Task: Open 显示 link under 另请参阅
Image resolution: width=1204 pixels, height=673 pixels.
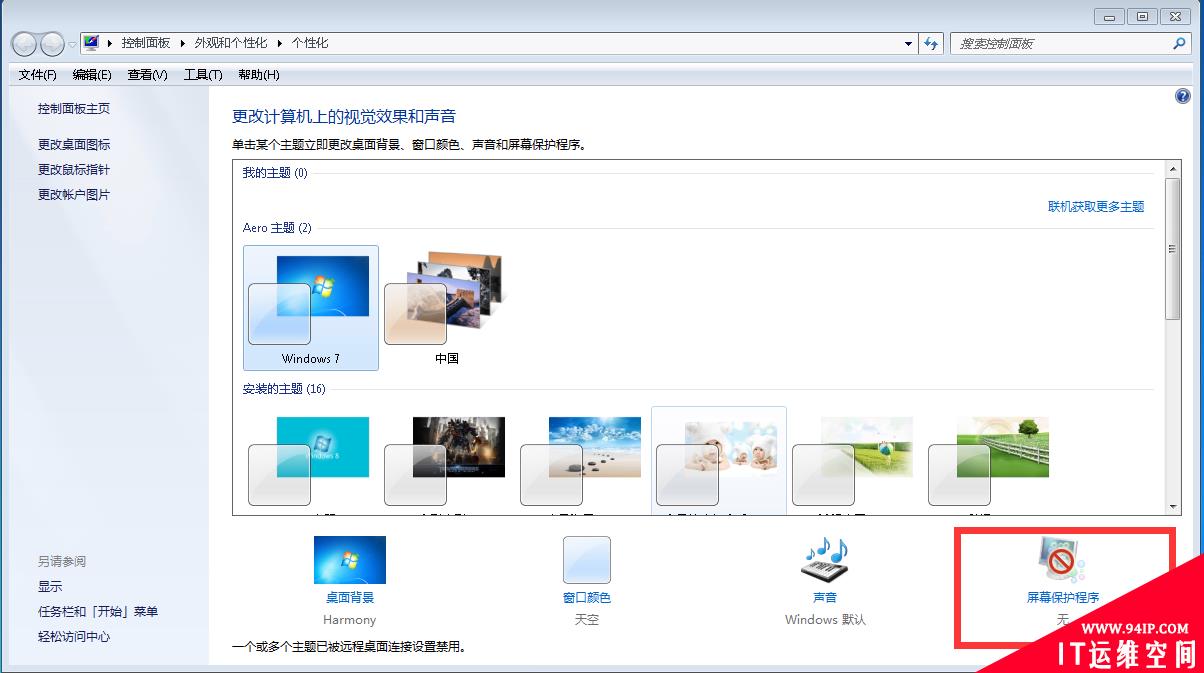Action: pos(50,586)
